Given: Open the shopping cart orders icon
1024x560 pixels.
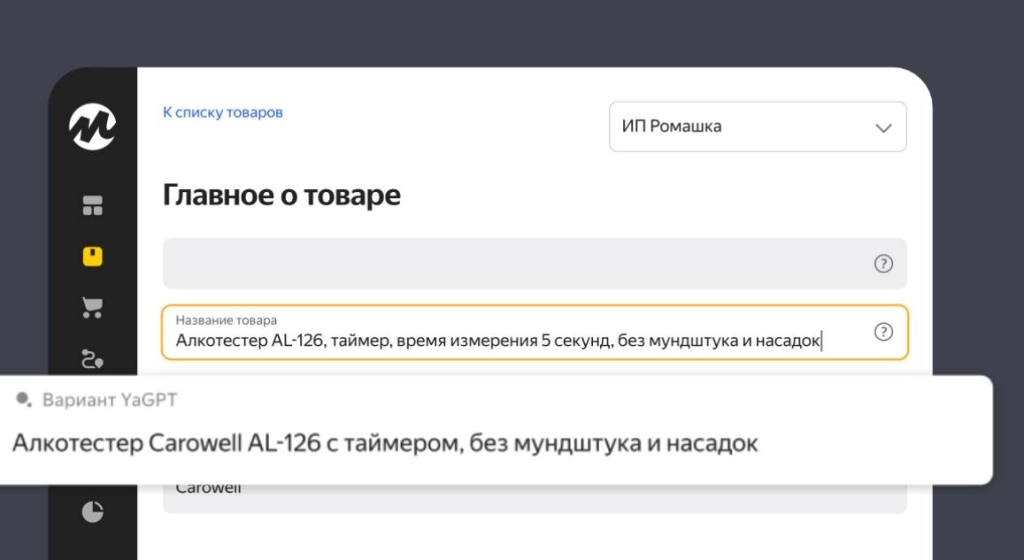Looking at the screenshot, I should [92, 307].
